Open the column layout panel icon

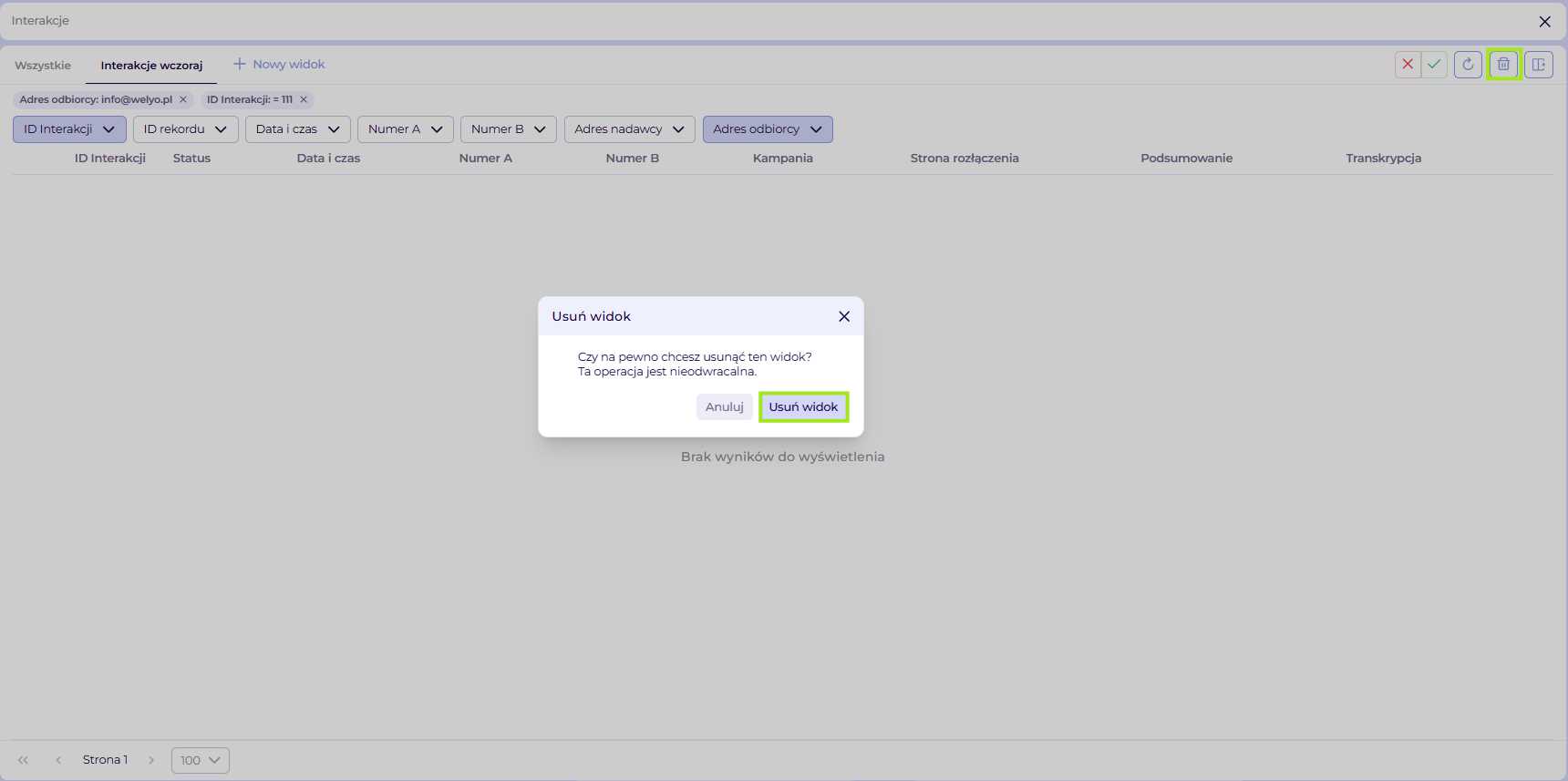pos(1539,64)
